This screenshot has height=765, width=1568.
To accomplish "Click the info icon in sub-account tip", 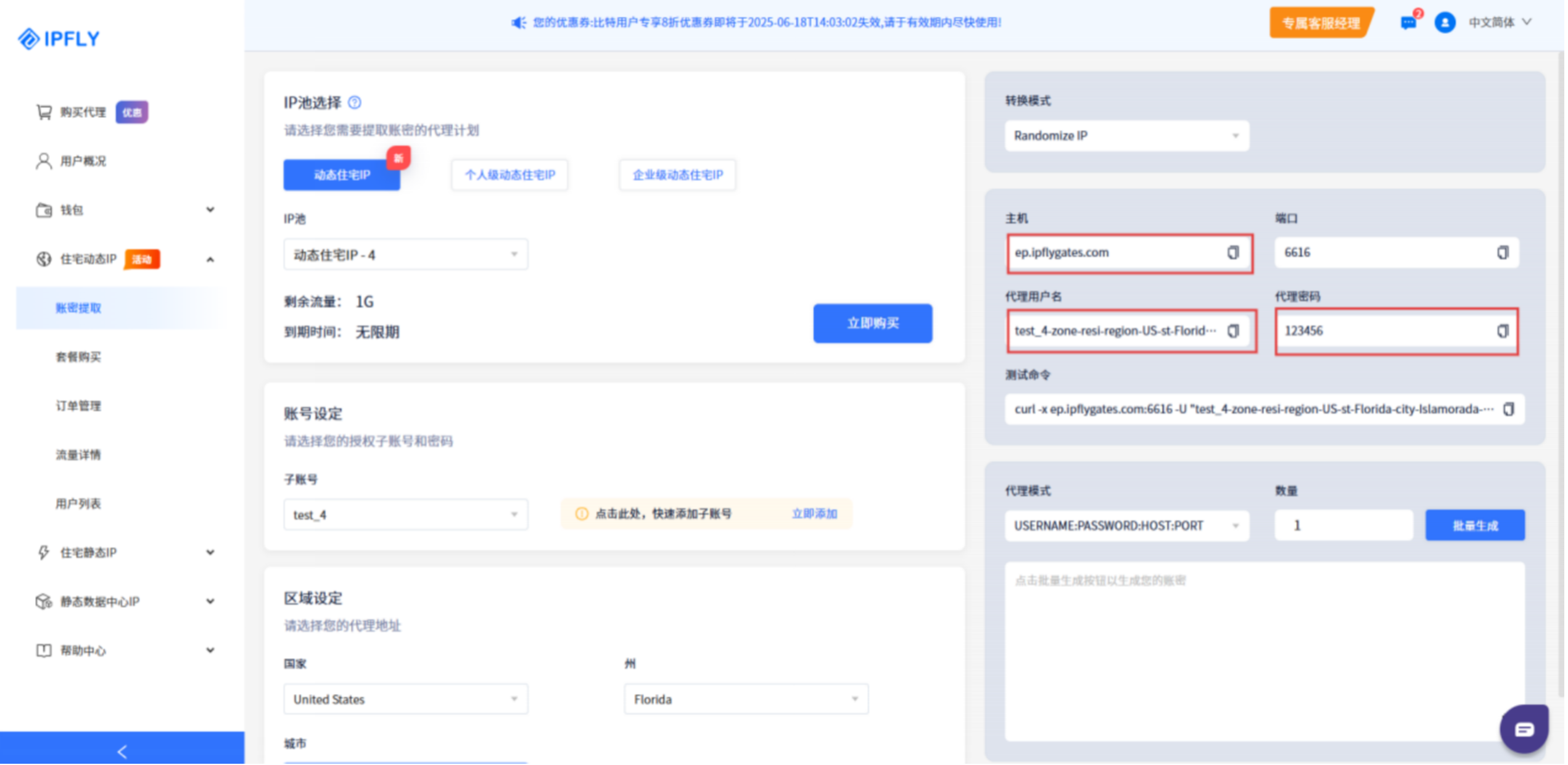I will 582,515.
